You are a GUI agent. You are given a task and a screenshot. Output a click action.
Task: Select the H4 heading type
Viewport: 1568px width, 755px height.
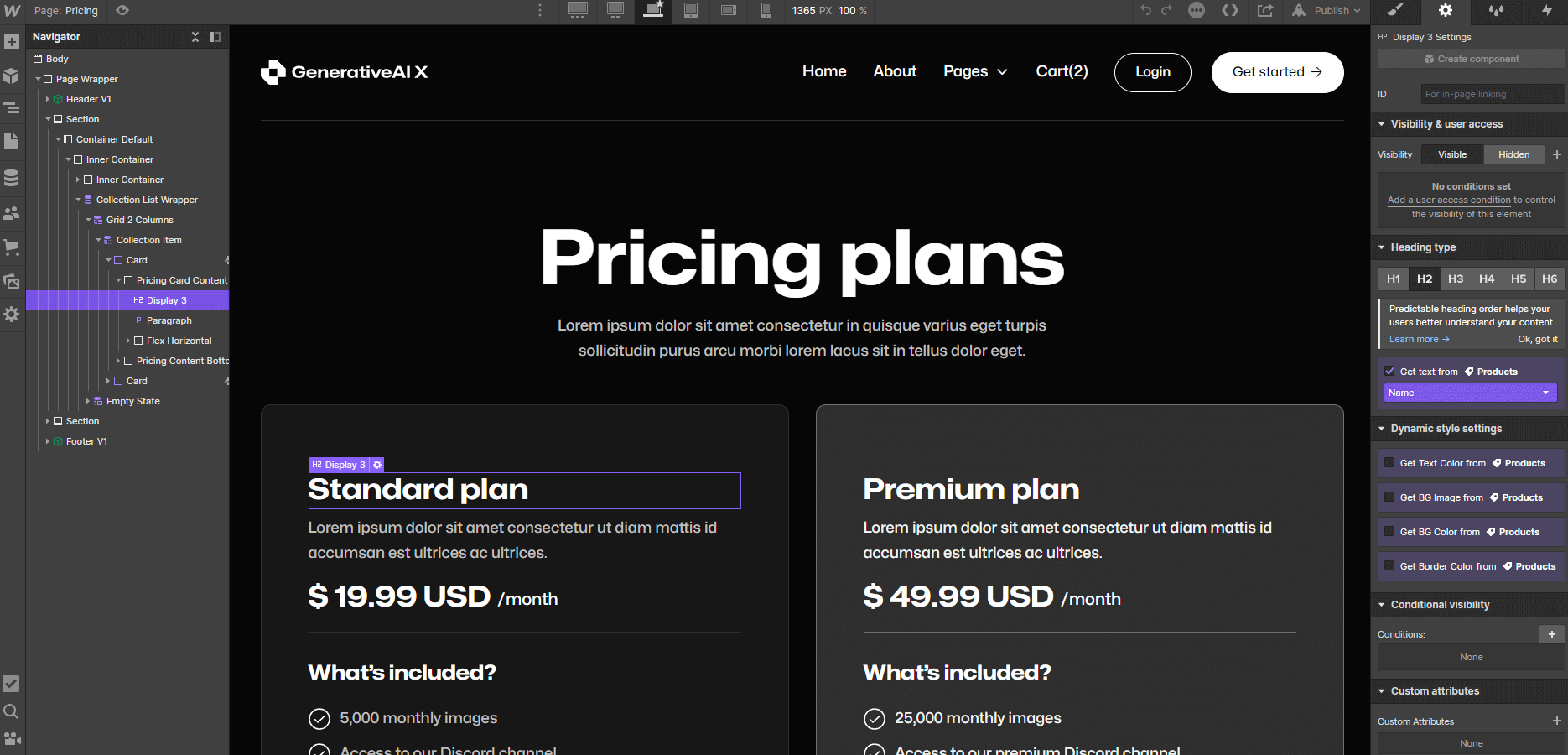[x=1487, y=279]
